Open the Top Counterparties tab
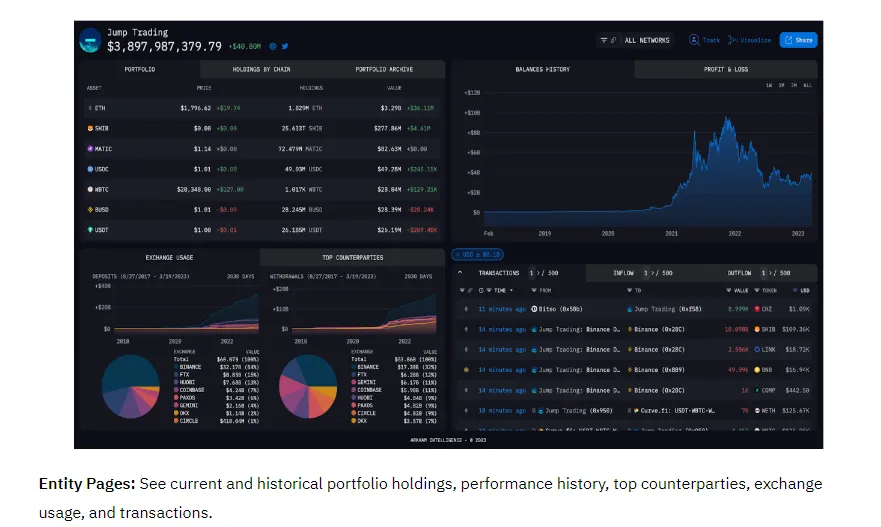This screenshot has width=881, height=527. (353, 257)
